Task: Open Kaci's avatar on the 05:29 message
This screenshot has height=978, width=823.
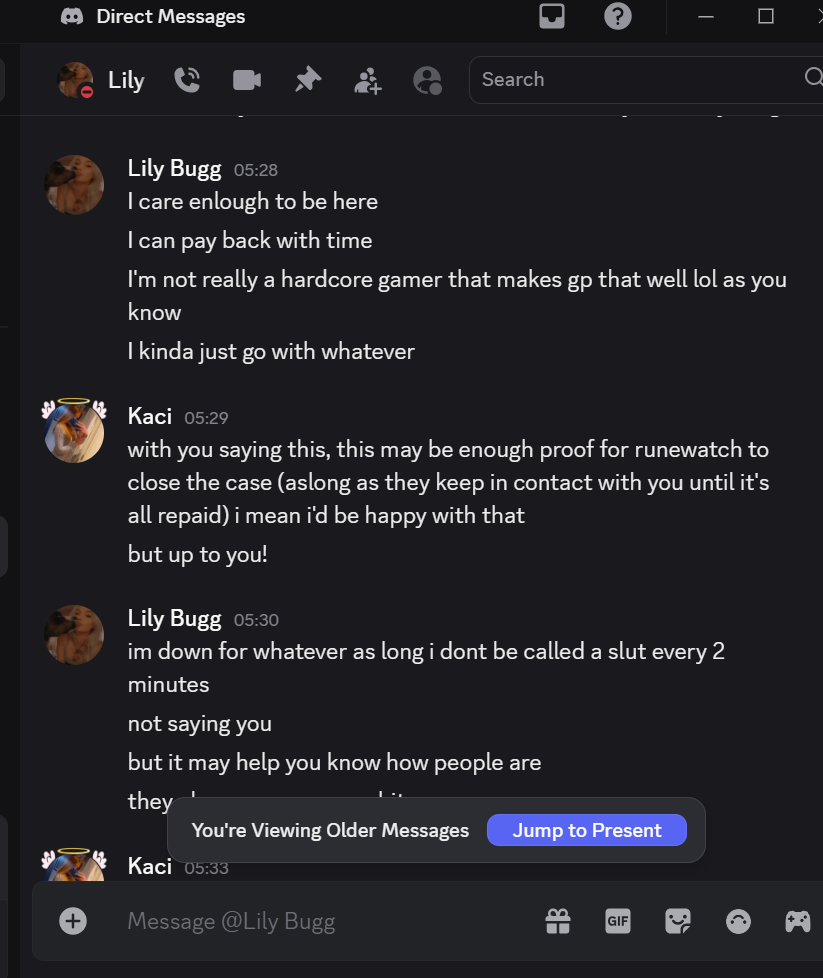Action: [x=74, y=431]
